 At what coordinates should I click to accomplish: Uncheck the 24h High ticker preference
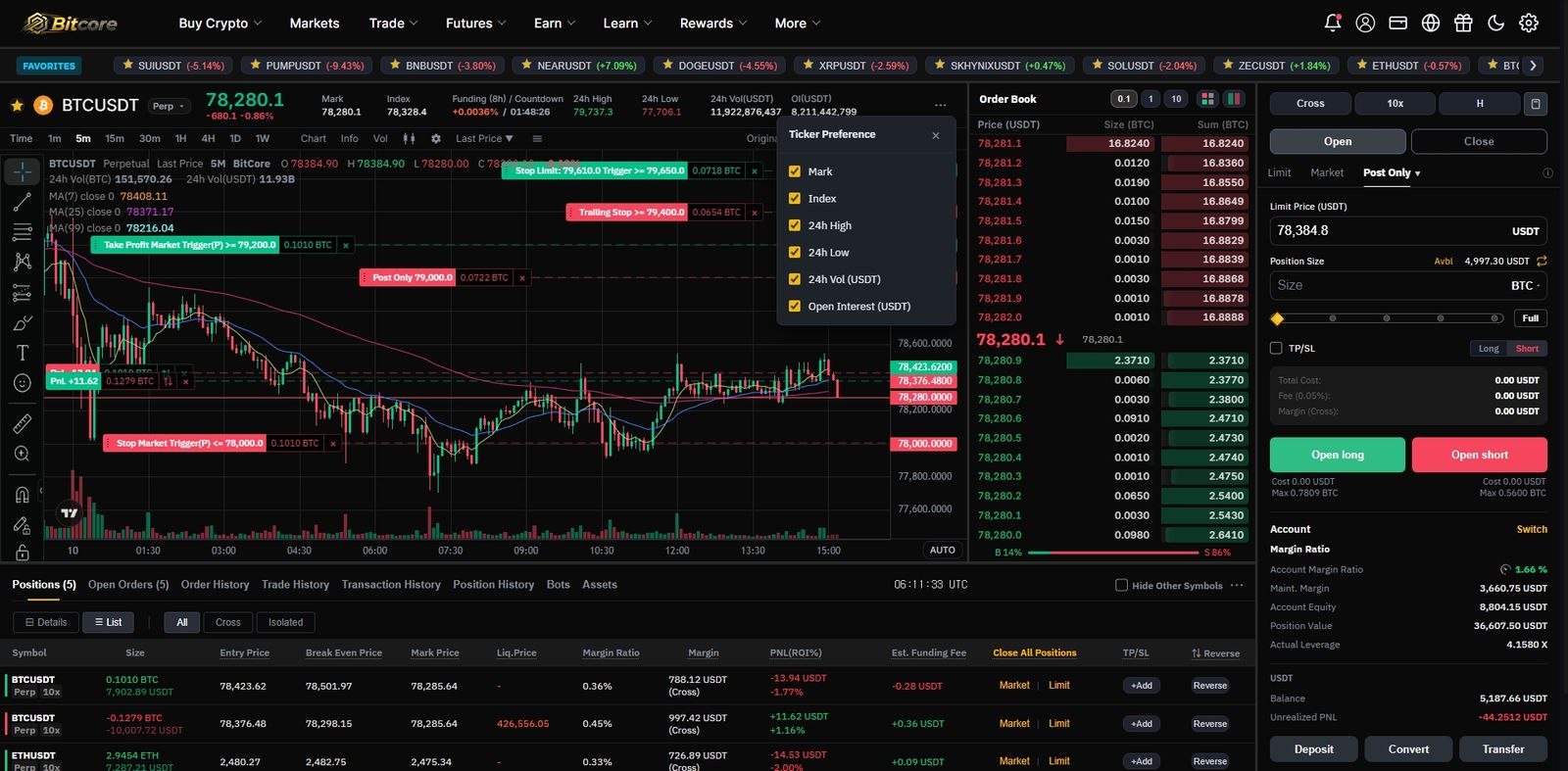[795, 225]
